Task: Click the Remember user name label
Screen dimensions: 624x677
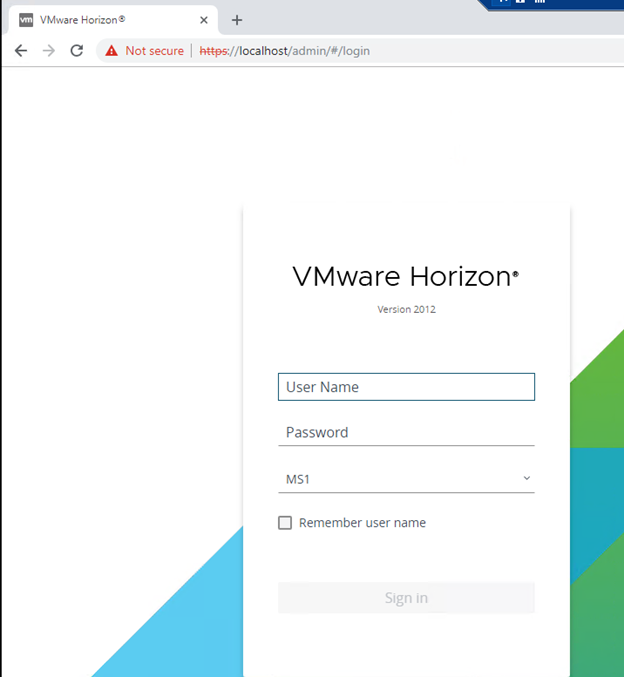Action: [362, 523]
